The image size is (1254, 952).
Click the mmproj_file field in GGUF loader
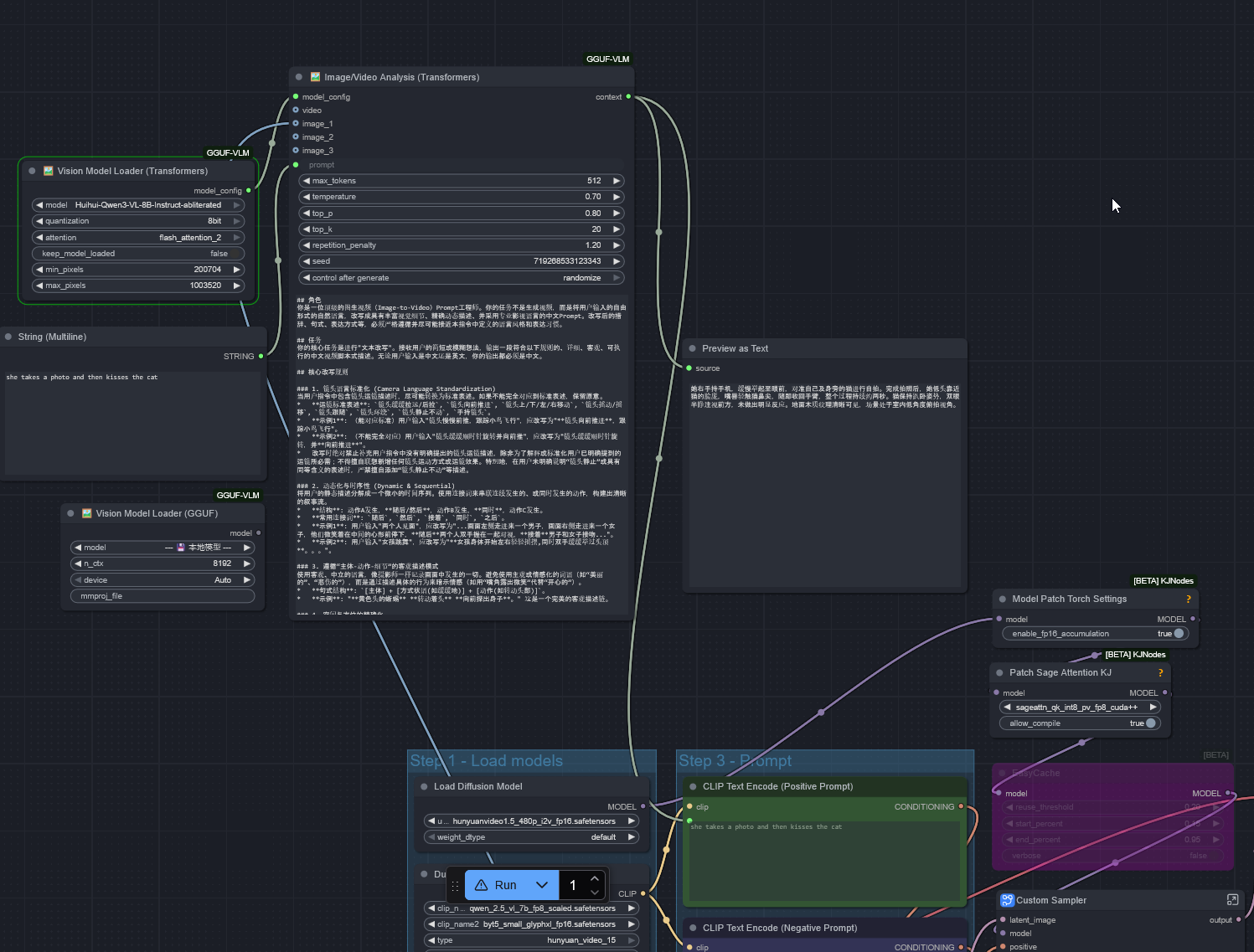[x=163, y=596]
